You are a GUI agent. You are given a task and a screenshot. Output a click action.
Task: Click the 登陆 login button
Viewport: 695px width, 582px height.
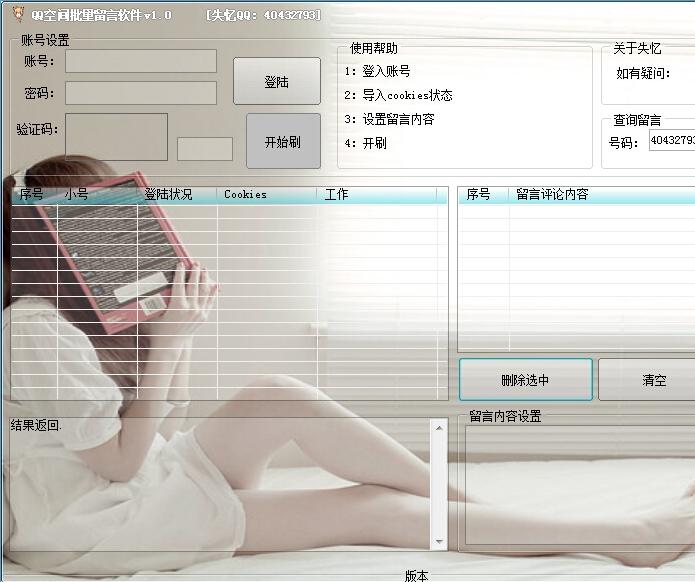tap(277, 81)
